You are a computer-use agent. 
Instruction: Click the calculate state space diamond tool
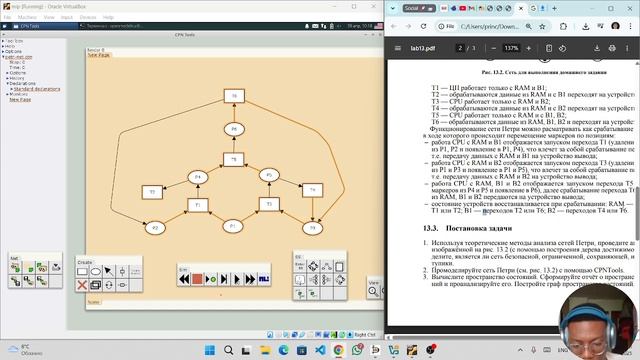pos(313,267)
